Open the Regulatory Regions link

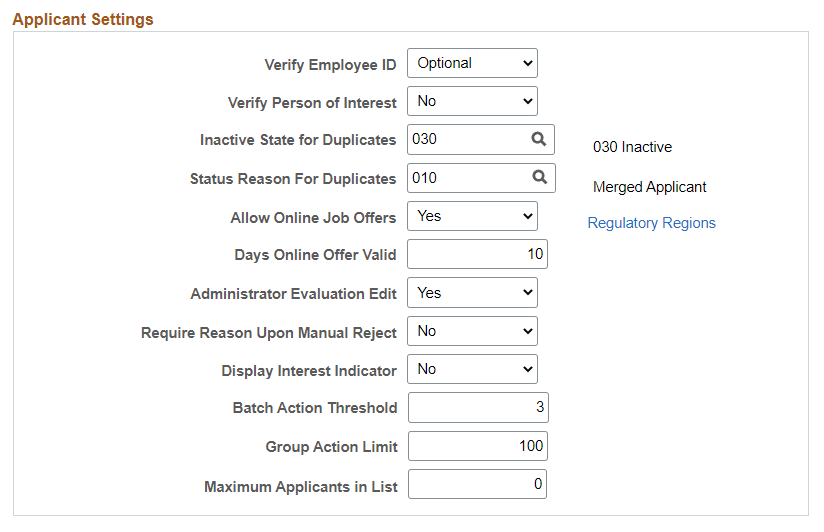click(651, 223)
